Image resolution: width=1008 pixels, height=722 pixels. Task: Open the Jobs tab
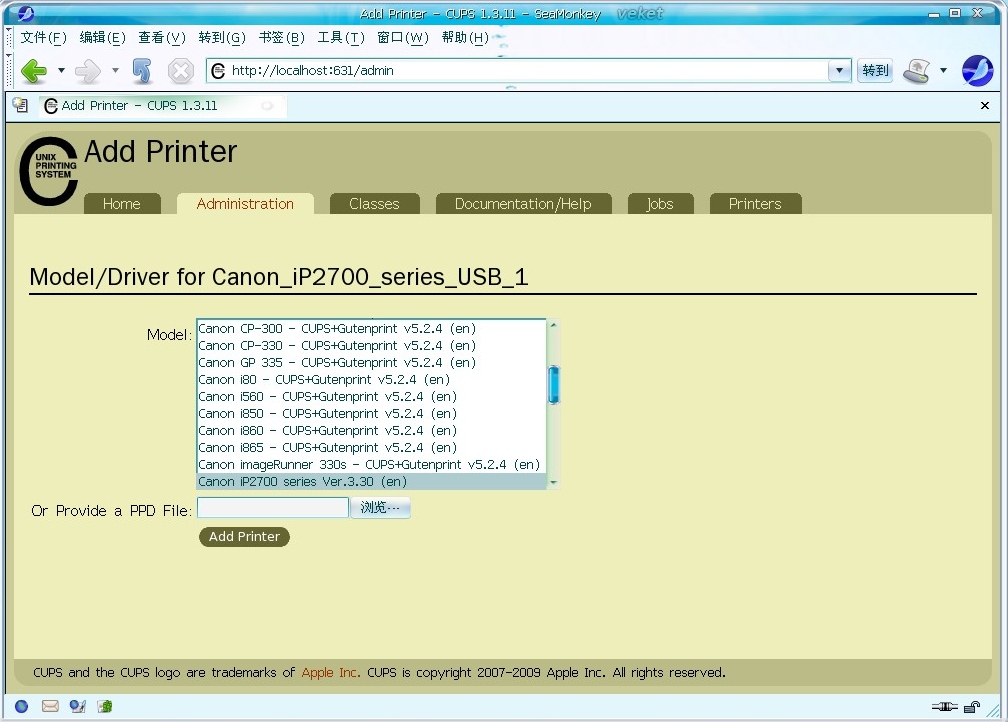coord(660,204)
